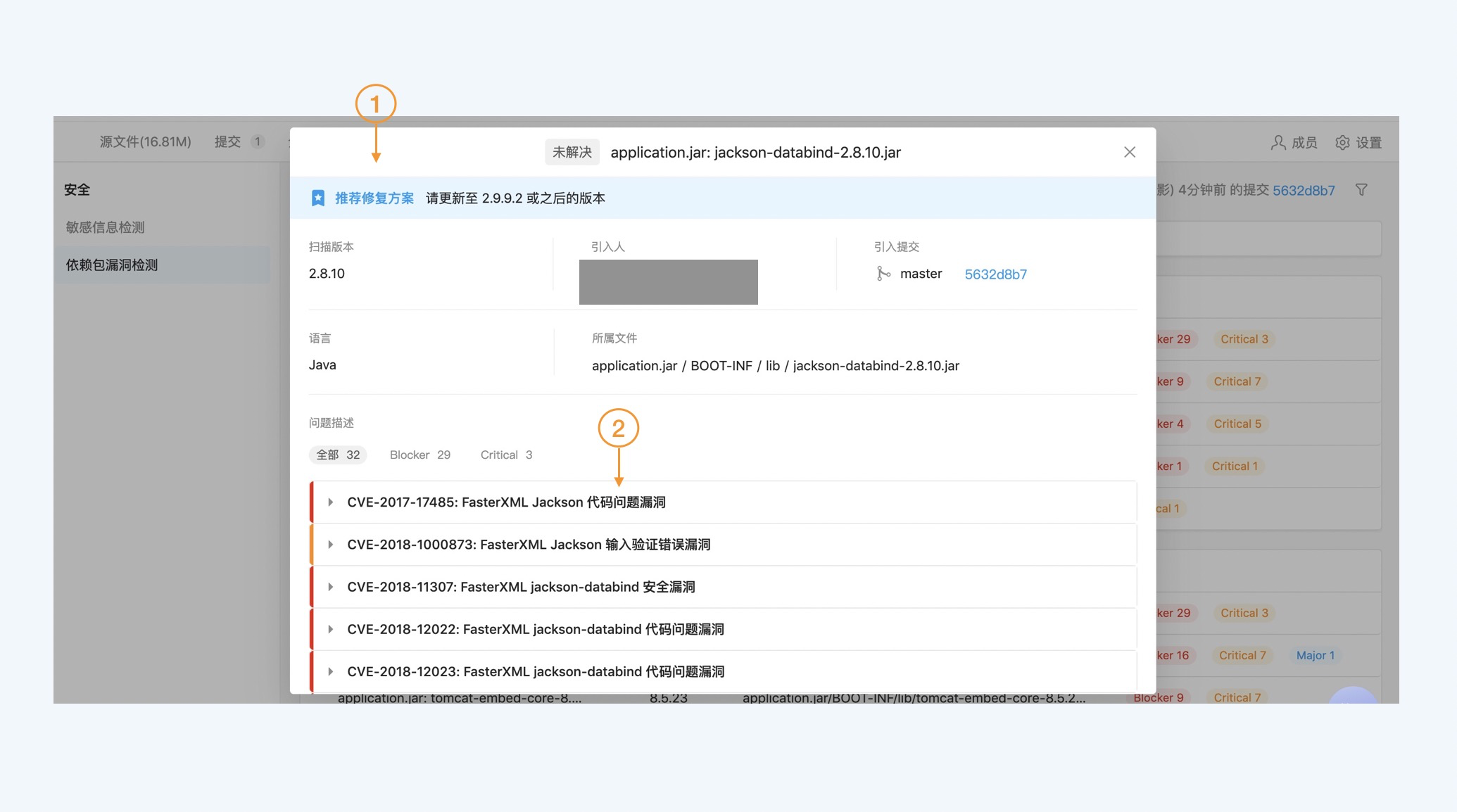Click tomcat-embed-core row in background list
1457x812 pixels.
coord(460,698)
